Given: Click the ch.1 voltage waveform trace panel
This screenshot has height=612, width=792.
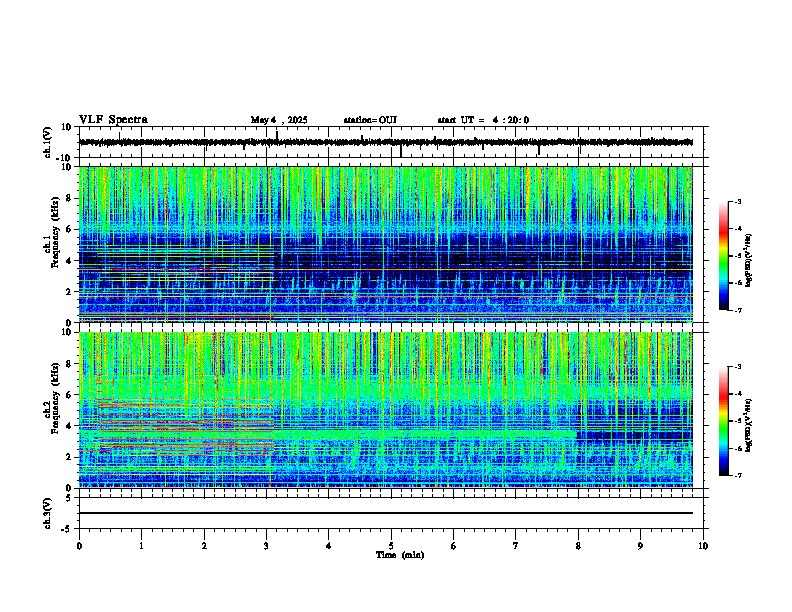Looking at the screenshot, I should pyautogui.click(x=393, y=142).
